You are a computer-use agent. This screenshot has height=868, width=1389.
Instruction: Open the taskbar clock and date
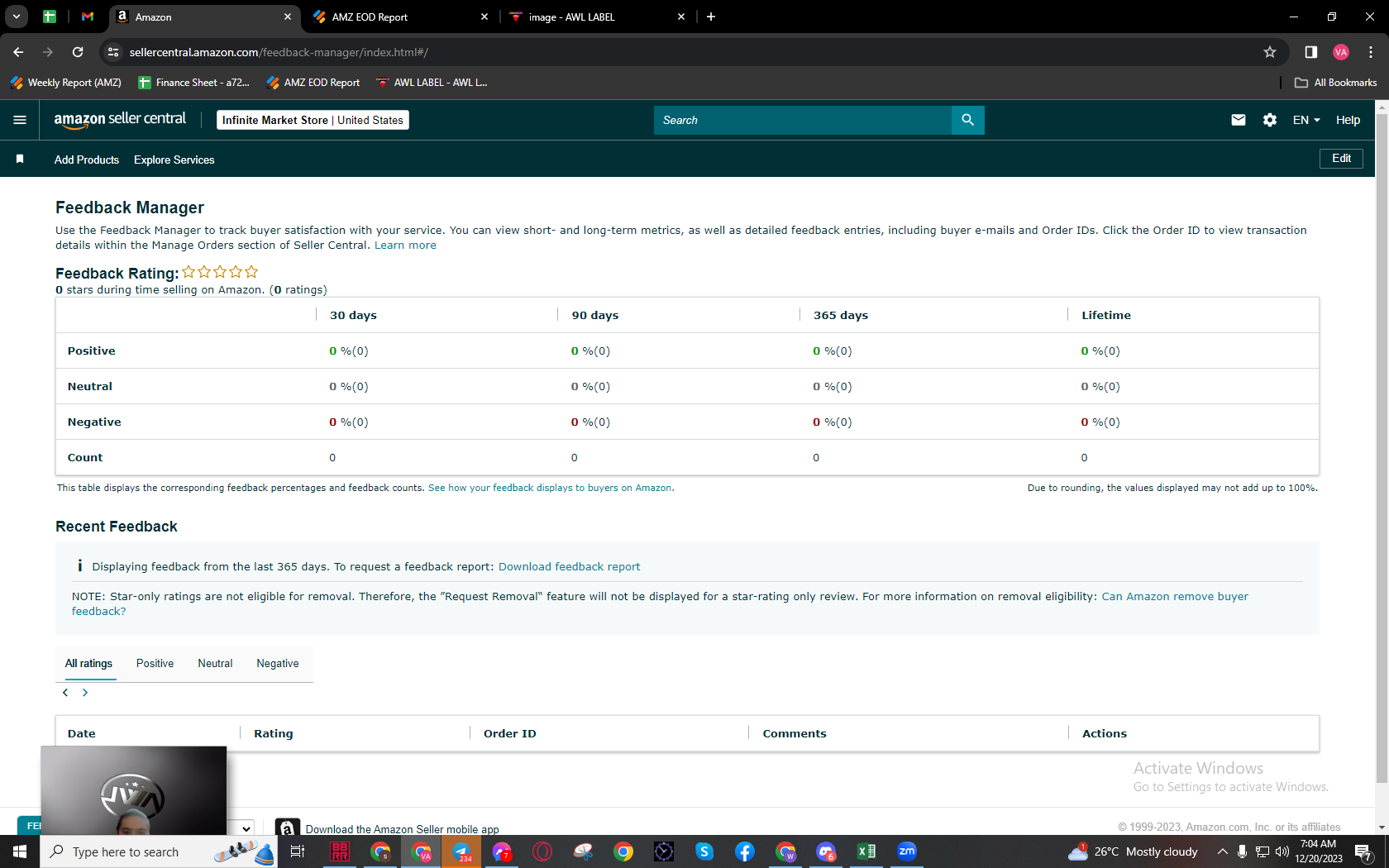coord(1318,851)
